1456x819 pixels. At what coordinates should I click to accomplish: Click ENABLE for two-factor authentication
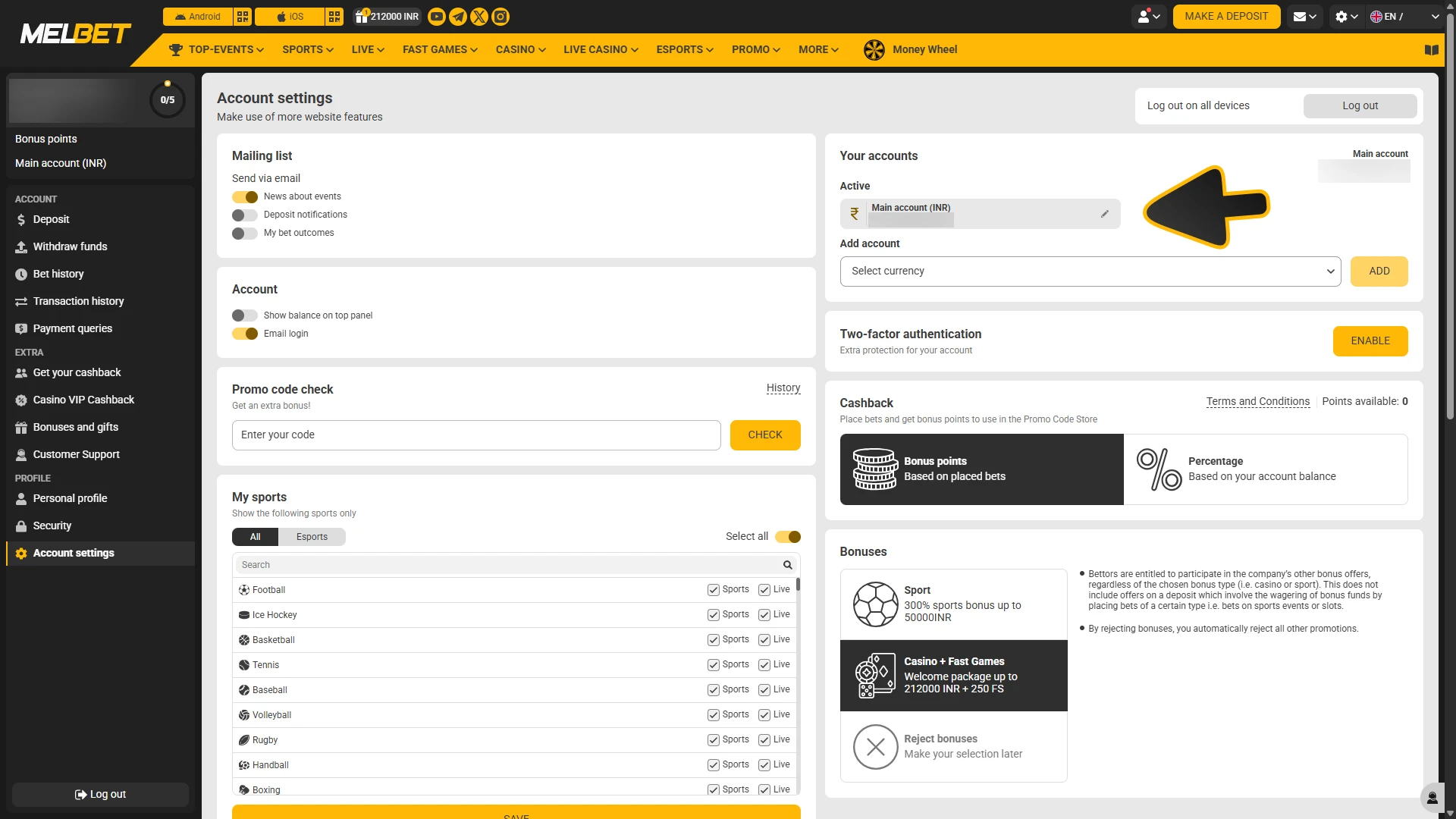pyautogui.click(x=1370, y=341)
